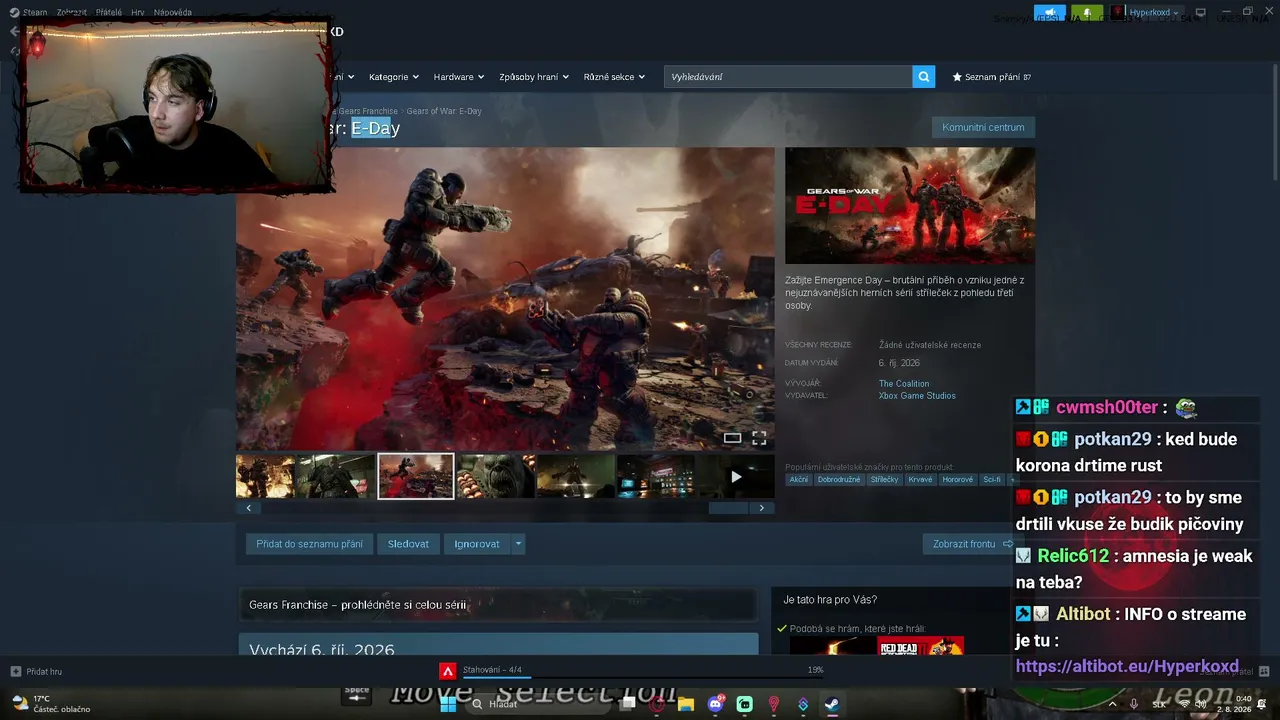This screenshot has height=720, width=1280.
Task: Open Seznam přání wishlist
Action: 991,77
